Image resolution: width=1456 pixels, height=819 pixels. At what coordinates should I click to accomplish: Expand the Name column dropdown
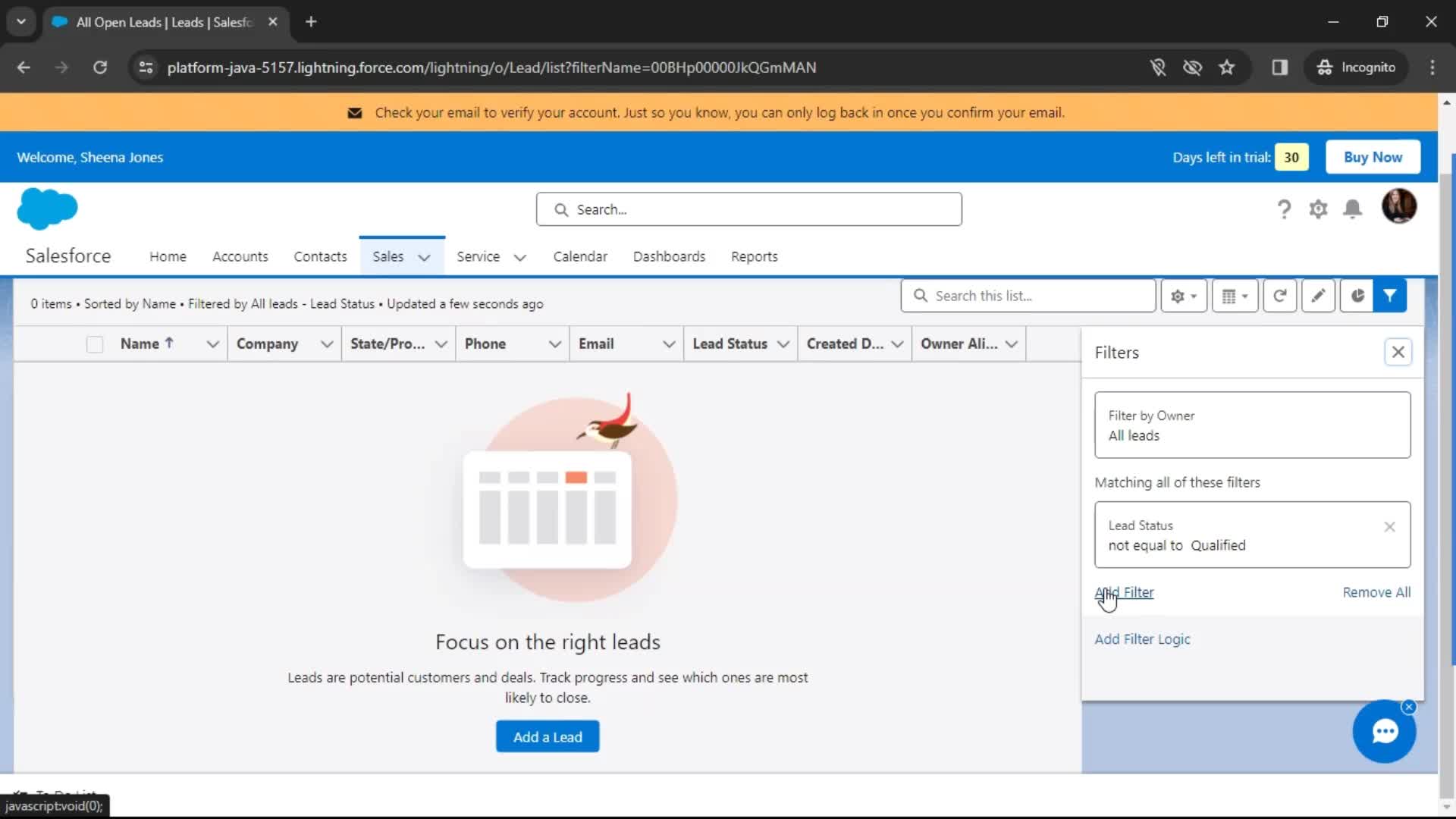[212, 344]
